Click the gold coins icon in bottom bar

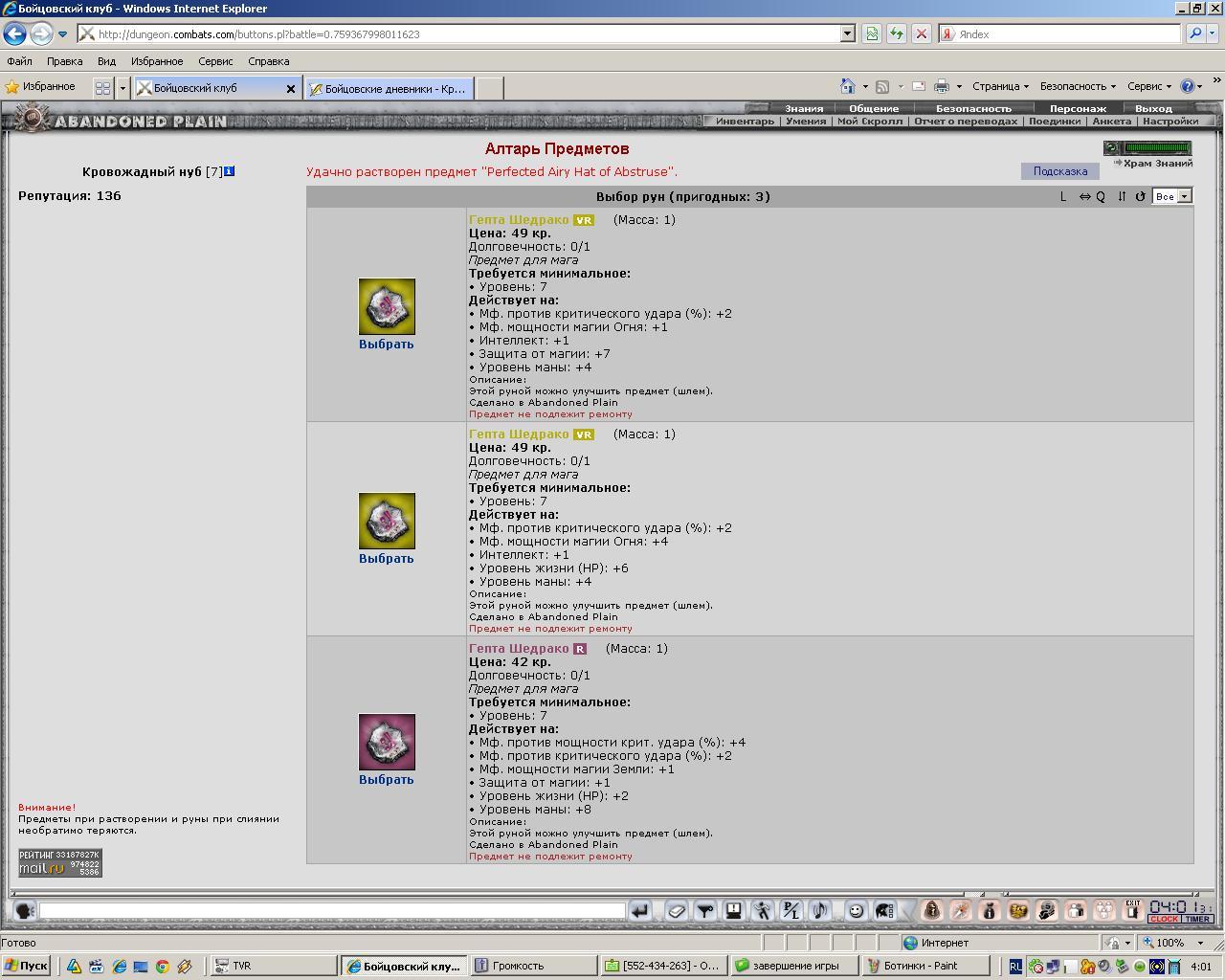coord(1018,910)
